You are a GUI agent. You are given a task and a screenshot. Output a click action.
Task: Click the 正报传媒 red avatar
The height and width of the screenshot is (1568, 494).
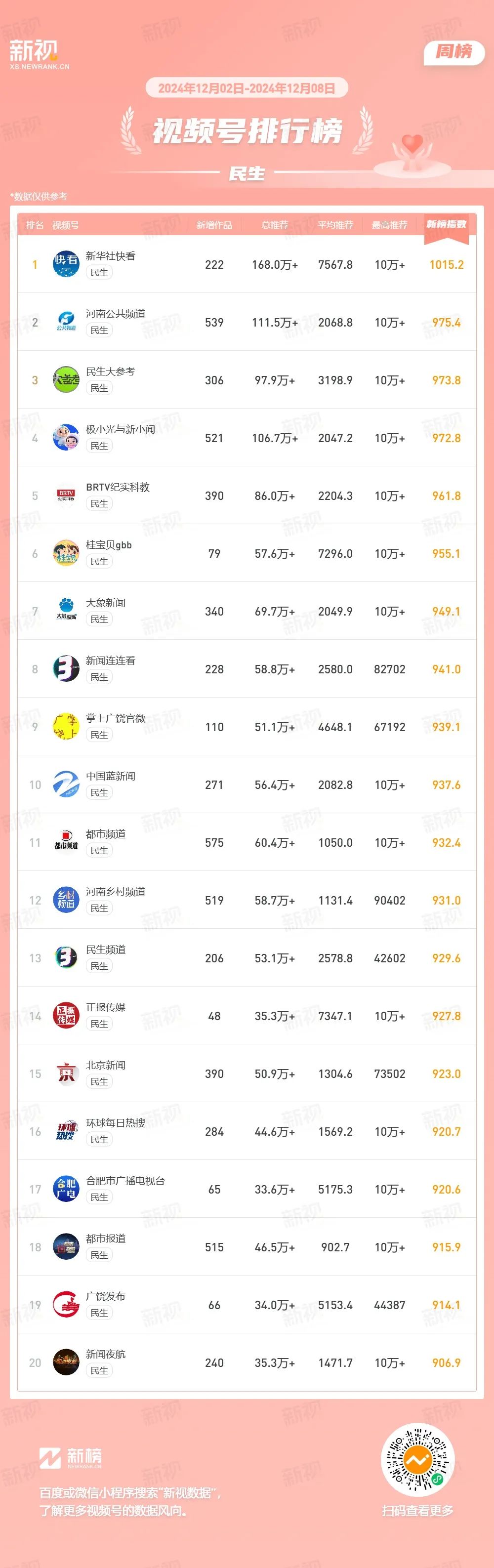coord(66,1015)
